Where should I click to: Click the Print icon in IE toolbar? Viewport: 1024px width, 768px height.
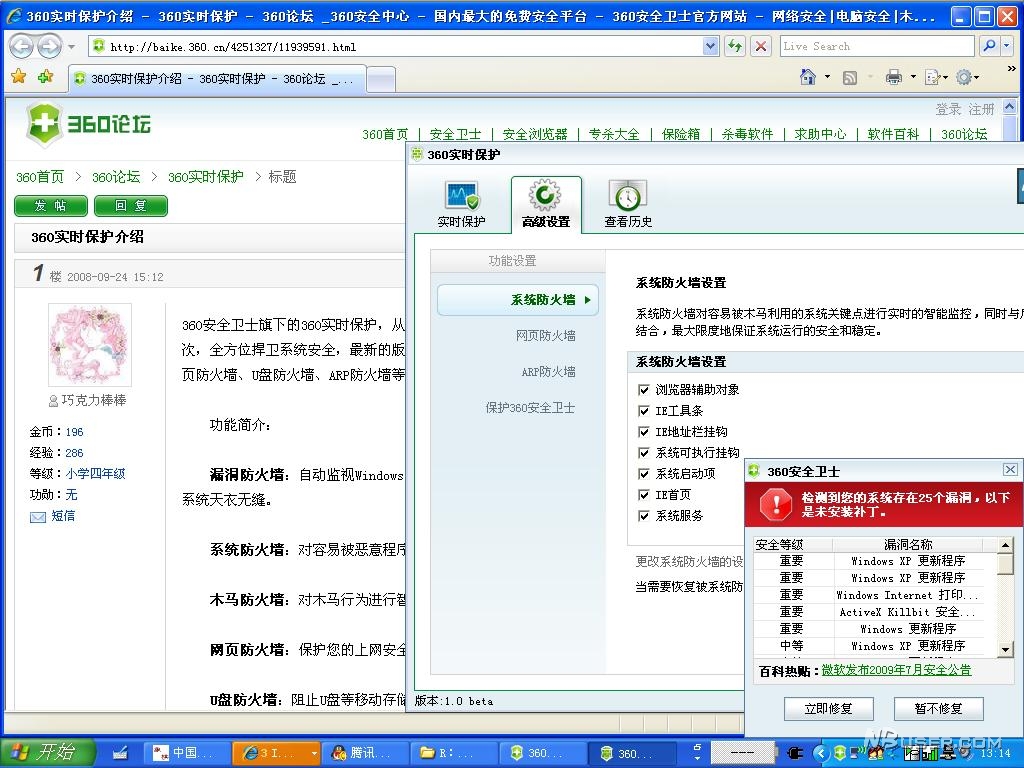pos(893,77)
